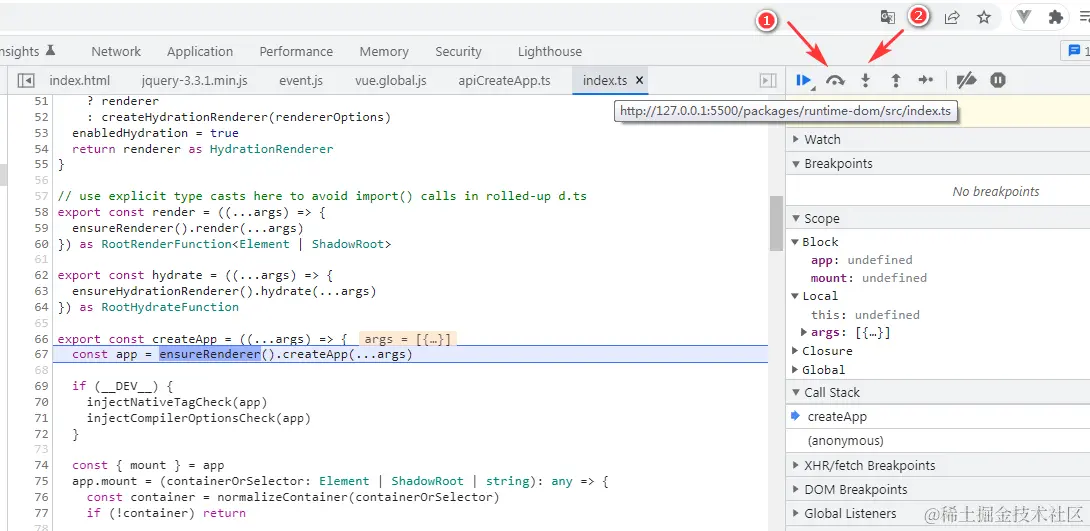This screenshot has height=531, width=1090.
Task: Expand the args variable
Action: [804, 333]
